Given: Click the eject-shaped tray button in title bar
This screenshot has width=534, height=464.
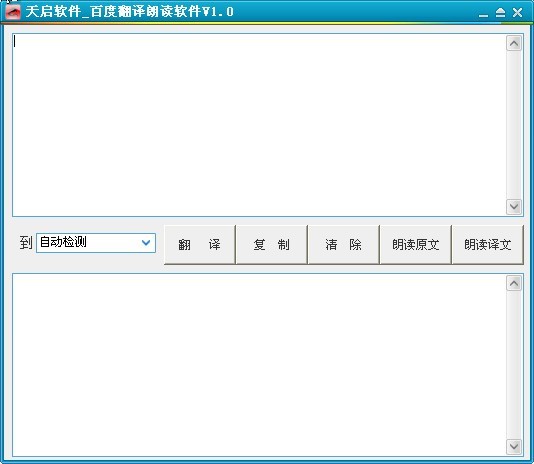Looking at the screenshot, I should coord(500,13).
